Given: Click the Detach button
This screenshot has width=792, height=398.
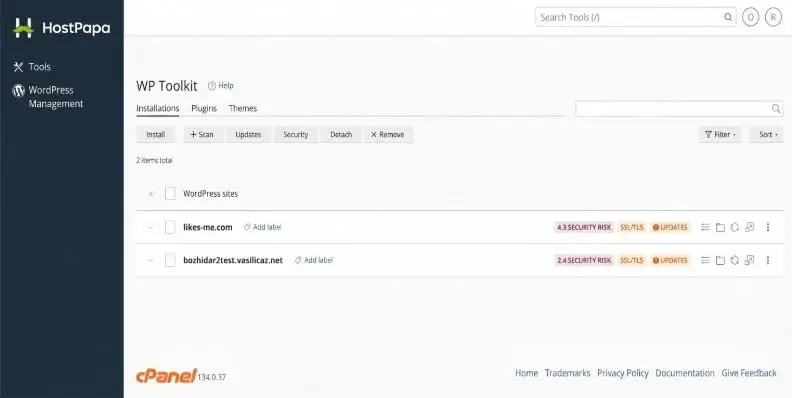Looking at the screenshot, I should pos(341,135).
